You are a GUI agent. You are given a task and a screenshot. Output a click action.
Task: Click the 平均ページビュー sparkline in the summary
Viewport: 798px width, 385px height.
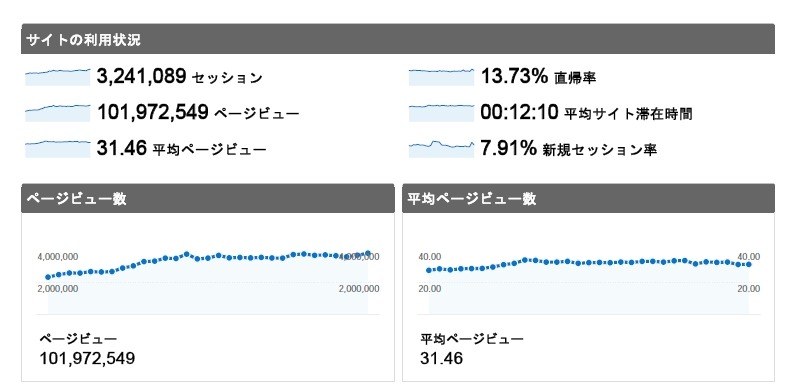point(58,149)
